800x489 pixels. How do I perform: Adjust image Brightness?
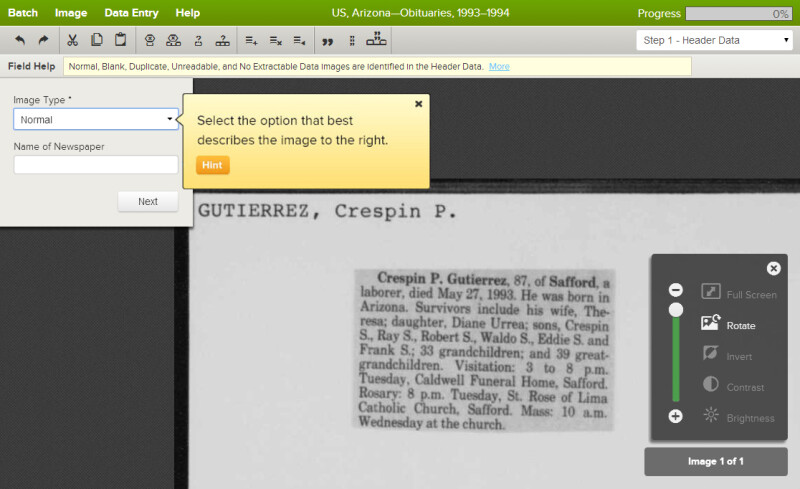[739, 417]
